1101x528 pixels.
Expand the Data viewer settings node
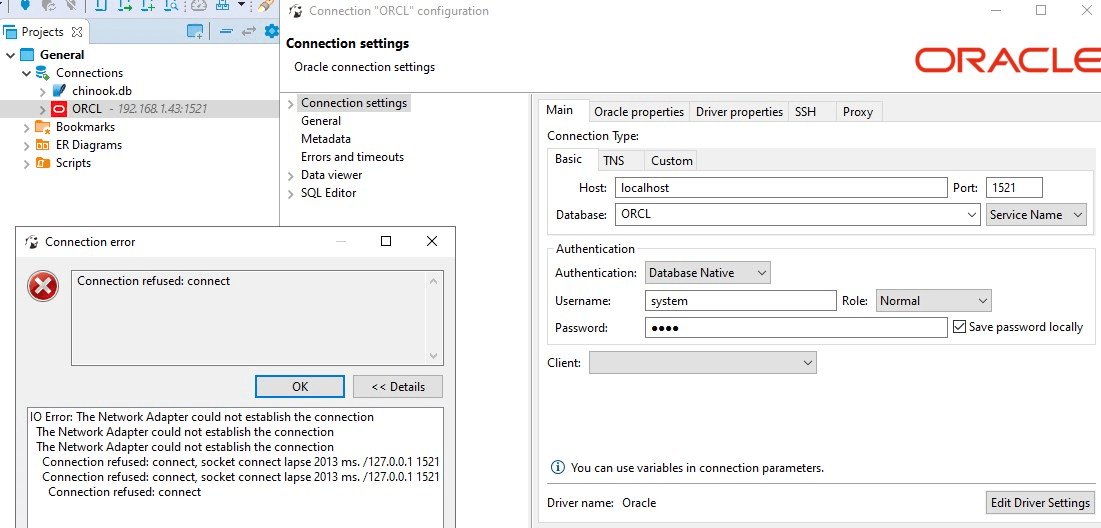[x=291, y=175]
